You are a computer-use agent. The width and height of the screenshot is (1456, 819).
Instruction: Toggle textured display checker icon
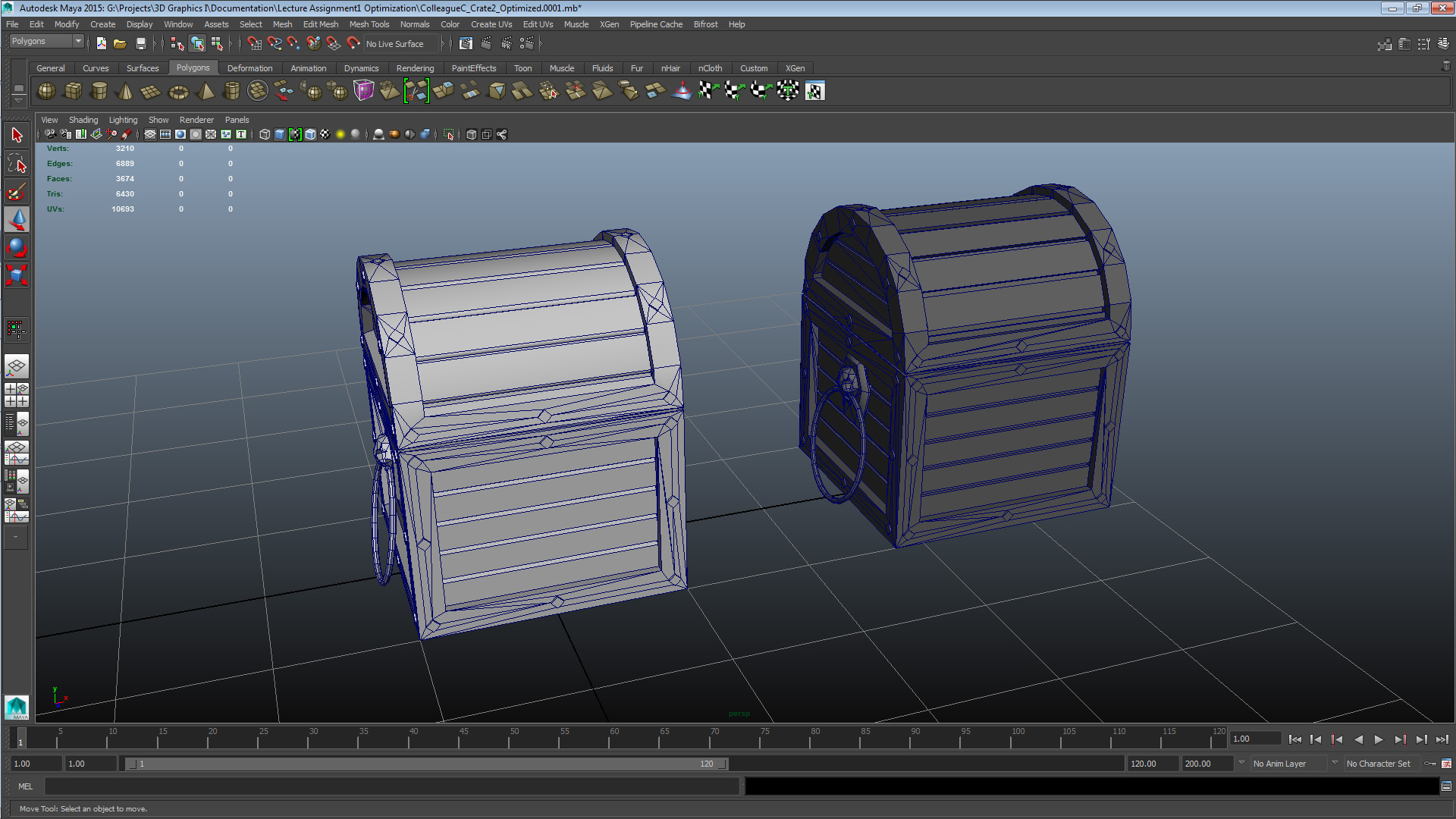click(325, 134)
